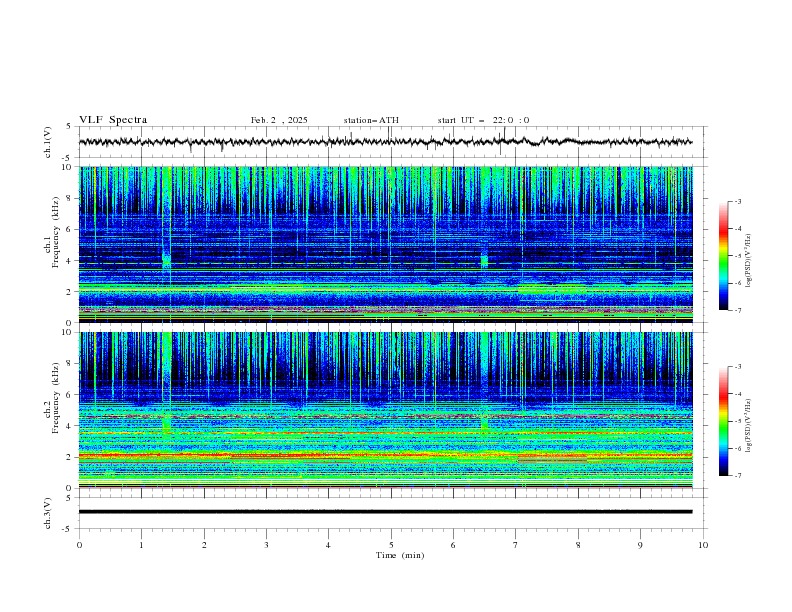Click the ch.1 spectrogram color bar
This screenshot has width=792, height=612.
[x=723, y=256]
